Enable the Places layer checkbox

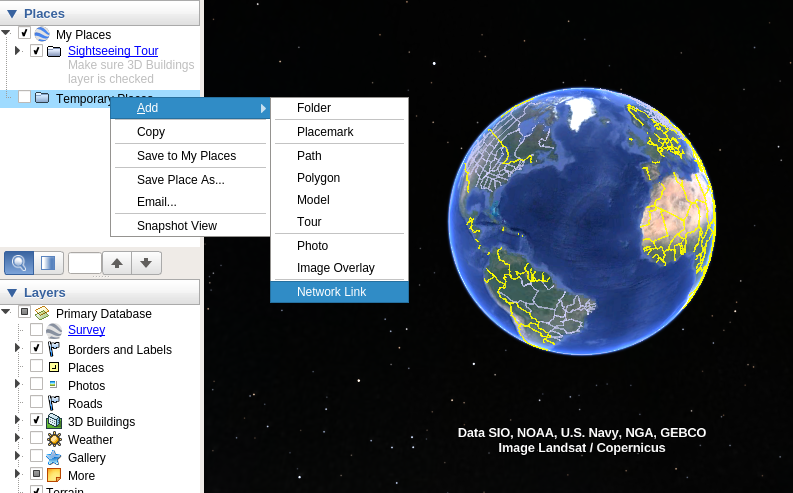pos(36,366)
